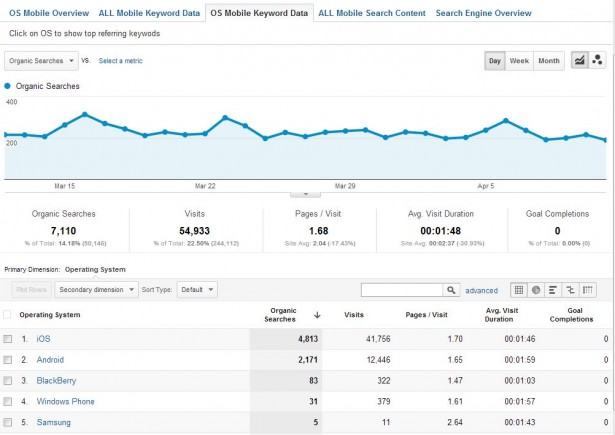Click the iOS organic searches value 4,813
The height and width of the screenshot is (435, 615).
(308, 339)
